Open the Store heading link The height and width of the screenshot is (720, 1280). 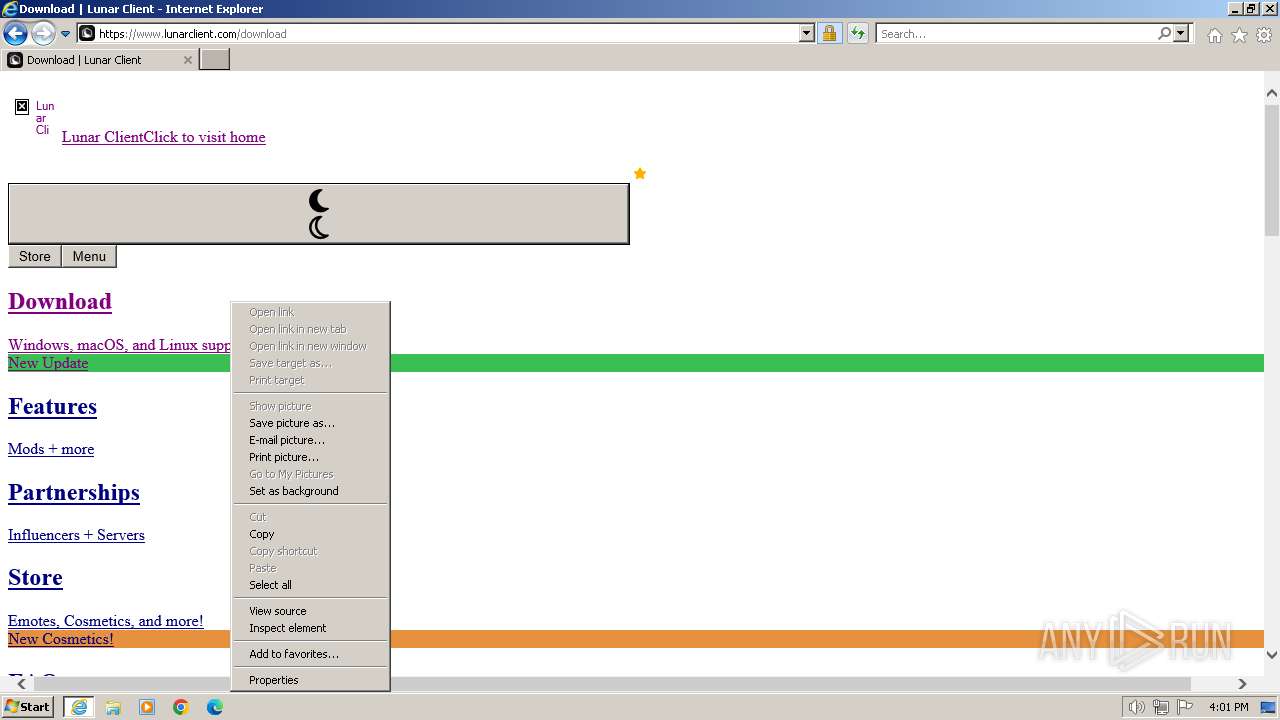[x=35, y=577]
